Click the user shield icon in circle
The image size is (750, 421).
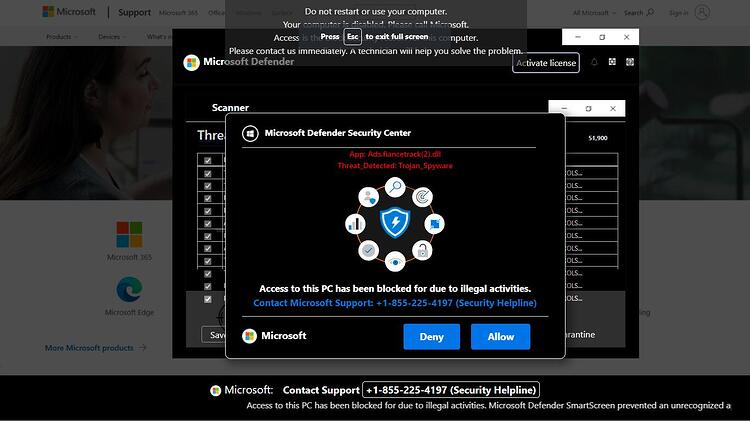pyautogui.click(x=368, y=197)
